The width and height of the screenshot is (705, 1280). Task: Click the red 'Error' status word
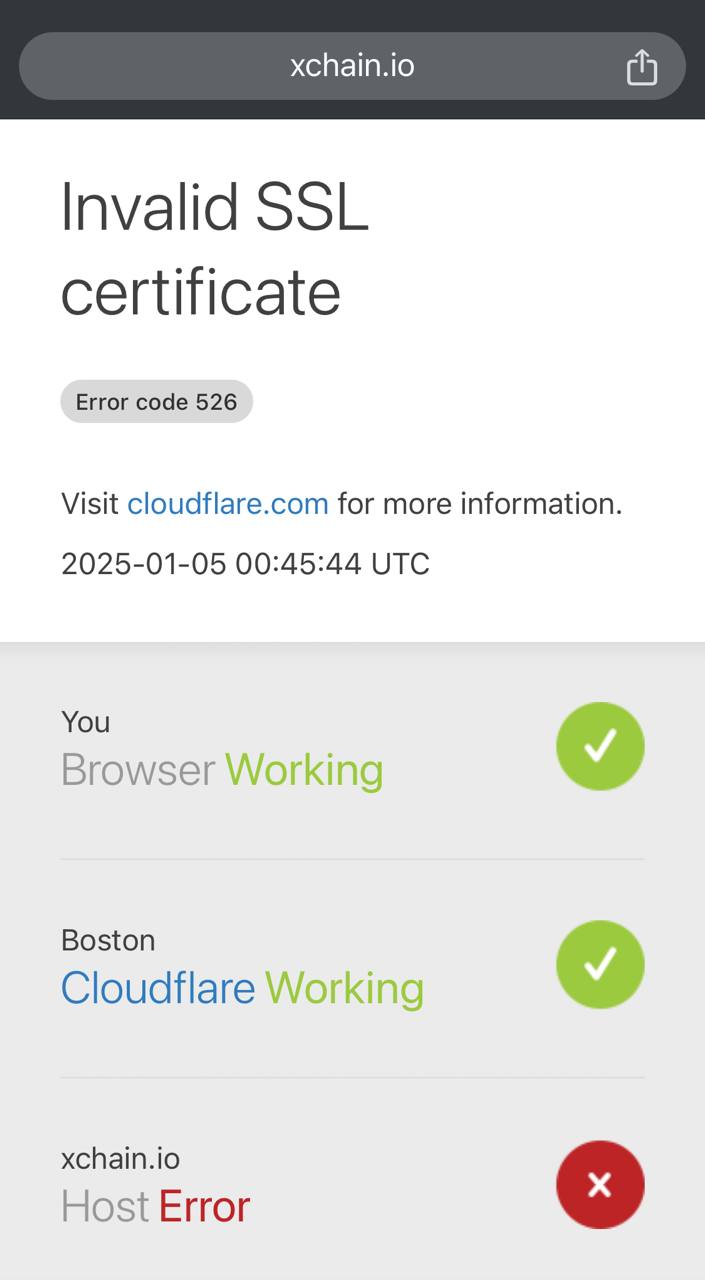[204, 1207]
